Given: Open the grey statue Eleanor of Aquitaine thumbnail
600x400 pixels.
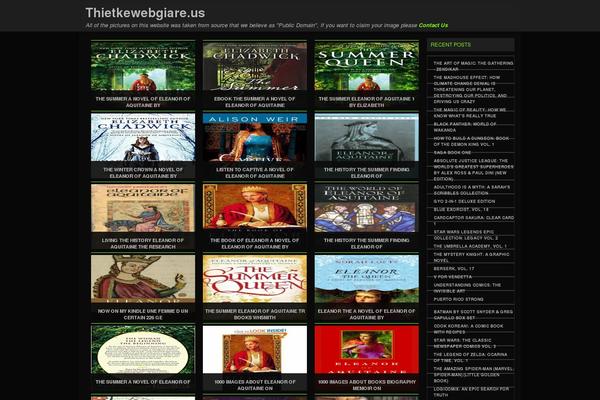Looking at the screenshot, I should [x=367, y=137].
